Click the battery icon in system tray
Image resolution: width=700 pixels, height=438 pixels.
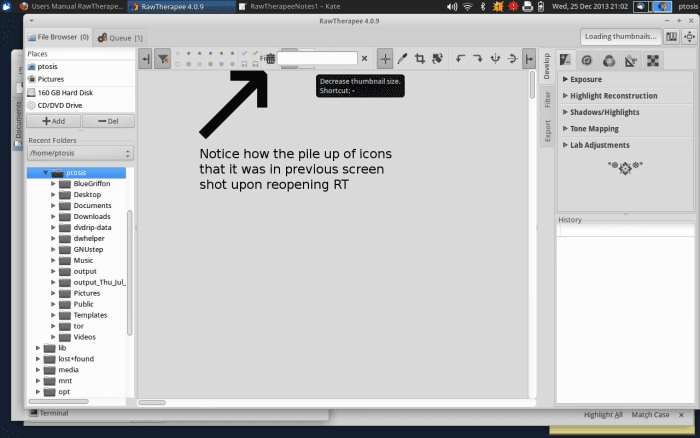541,7
